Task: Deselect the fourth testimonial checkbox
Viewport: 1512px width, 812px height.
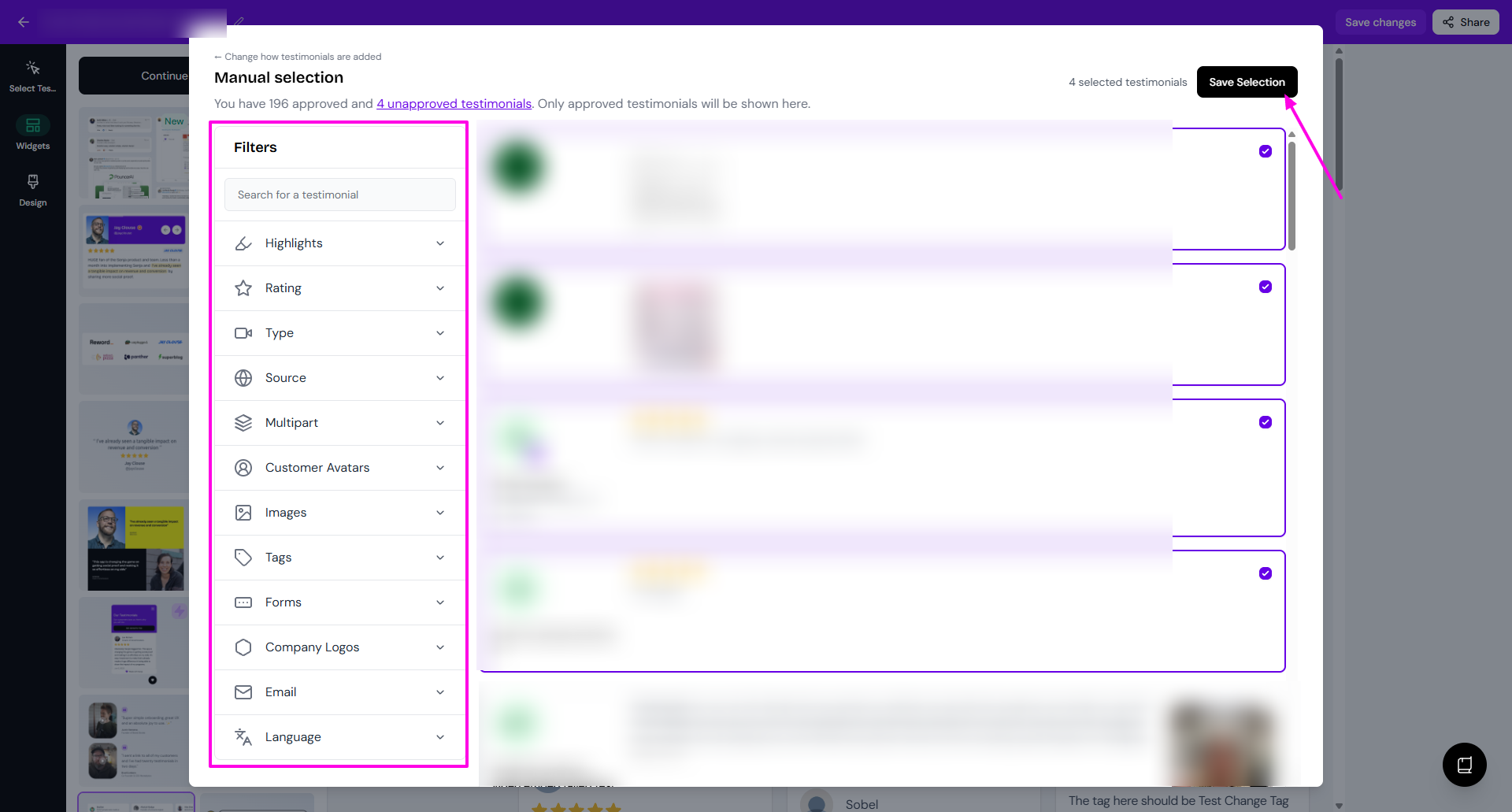Action: (x=1265, y=573)
